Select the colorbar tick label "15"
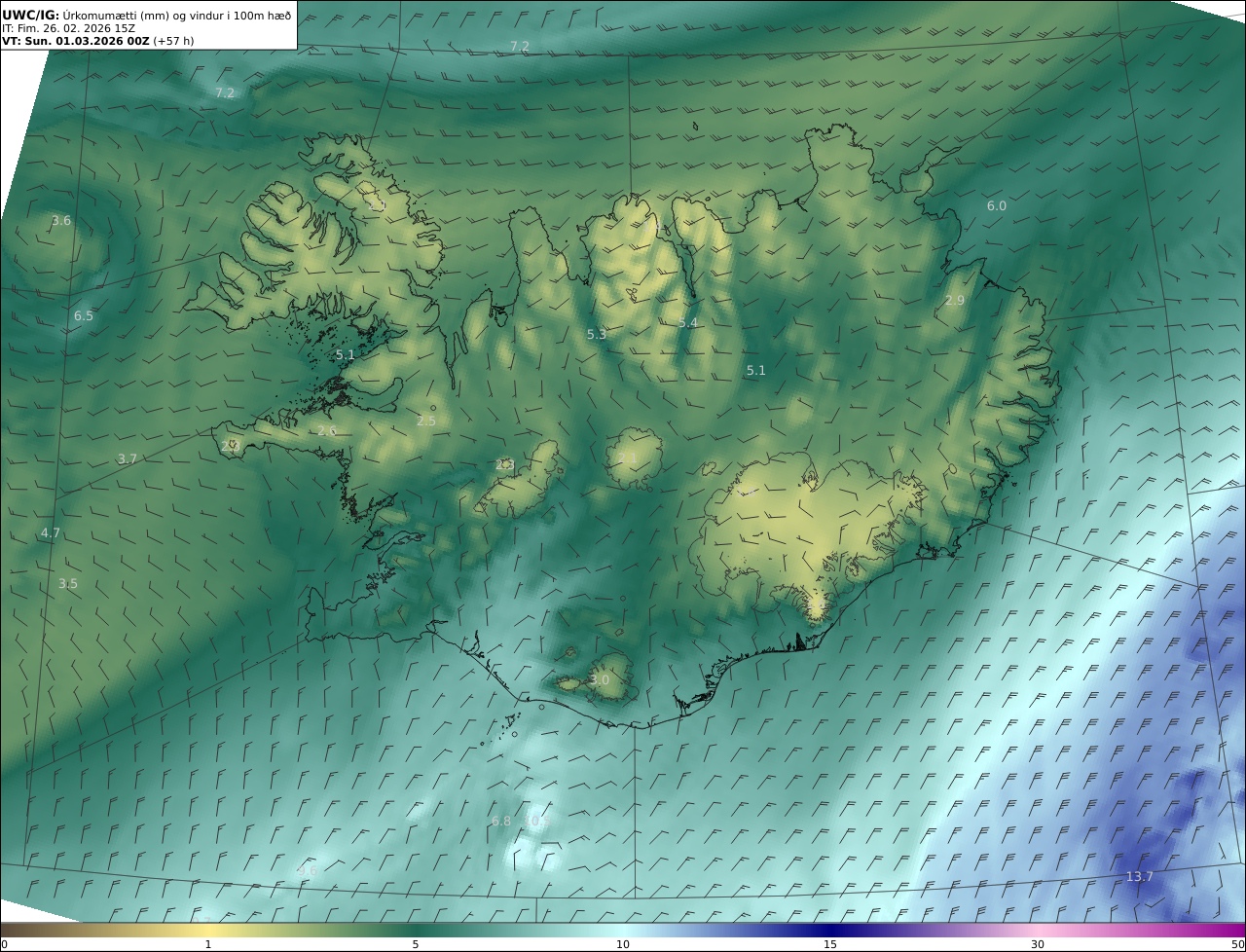This screenshot has height=952, width=1246. pos(830,944)
